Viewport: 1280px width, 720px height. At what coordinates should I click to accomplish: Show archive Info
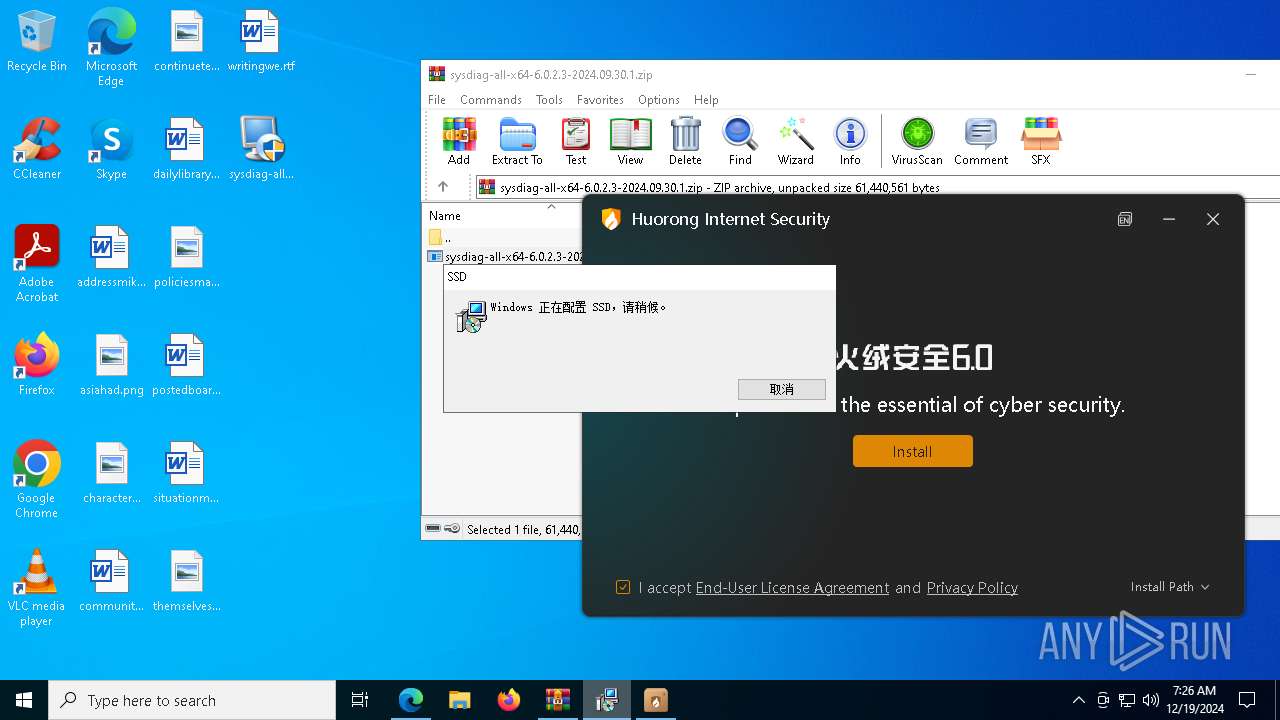[850, 141]
